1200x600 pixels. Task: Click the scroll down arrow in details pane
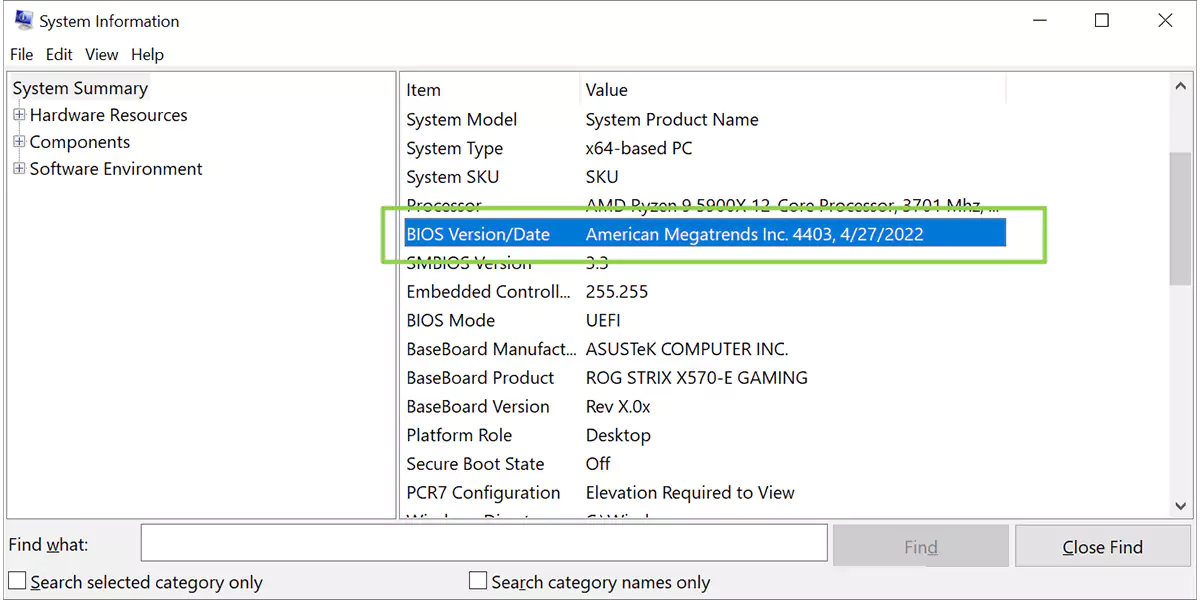[1180, 507]
